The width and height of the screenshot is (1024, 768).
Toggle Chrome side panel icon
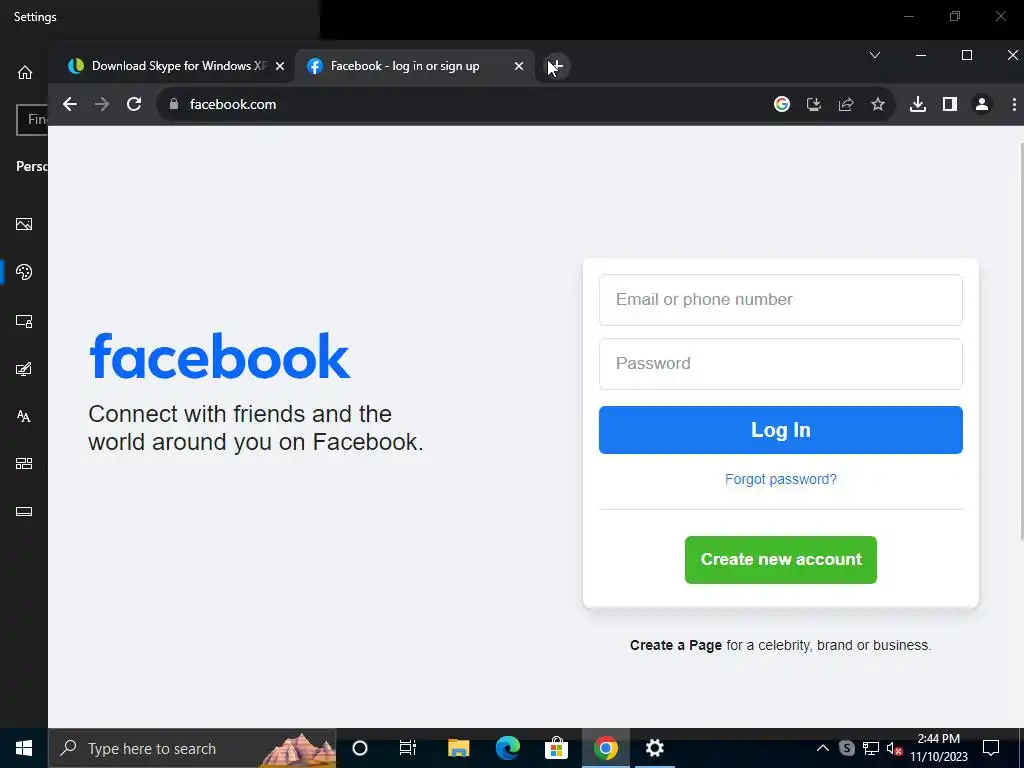(950, 104)
